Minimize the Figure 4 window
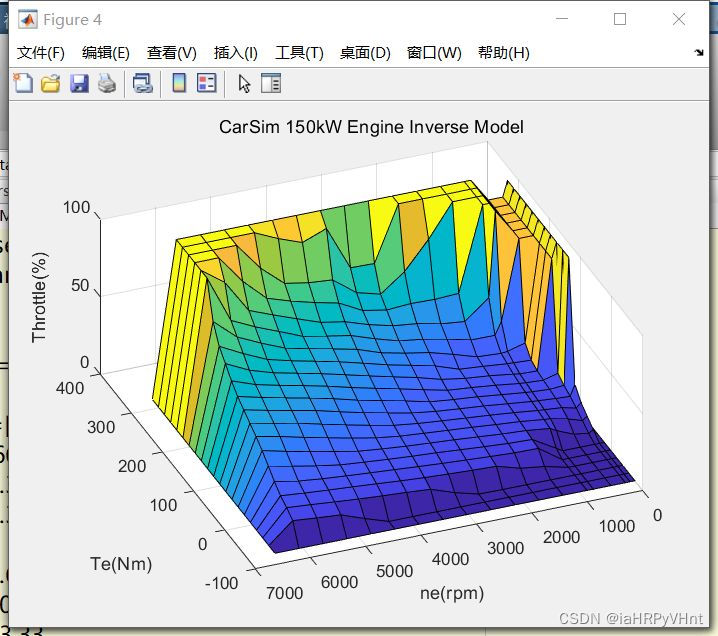 [x=562, y=19]
